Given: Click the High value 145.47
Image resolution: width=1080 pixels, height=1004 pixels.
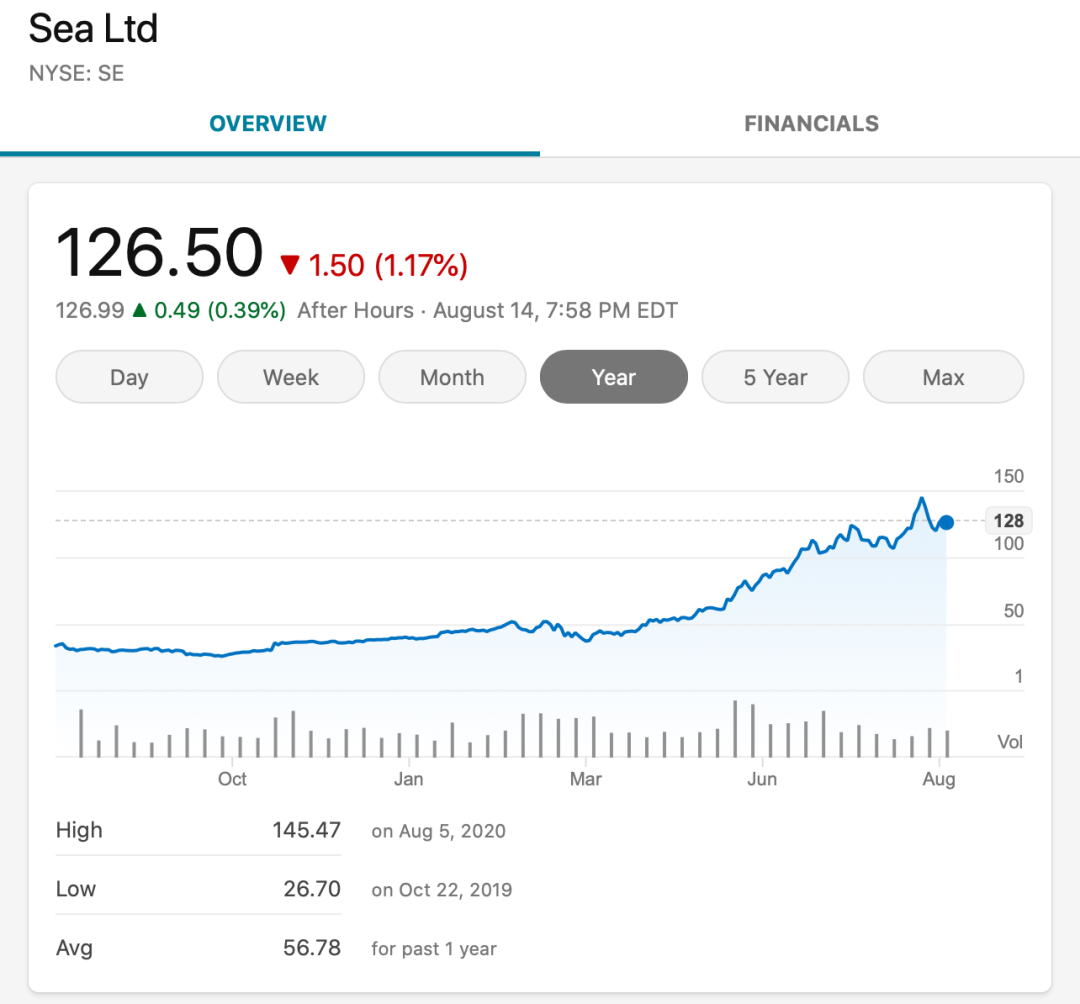Looking at the screenshot, I should coord(306,830).
